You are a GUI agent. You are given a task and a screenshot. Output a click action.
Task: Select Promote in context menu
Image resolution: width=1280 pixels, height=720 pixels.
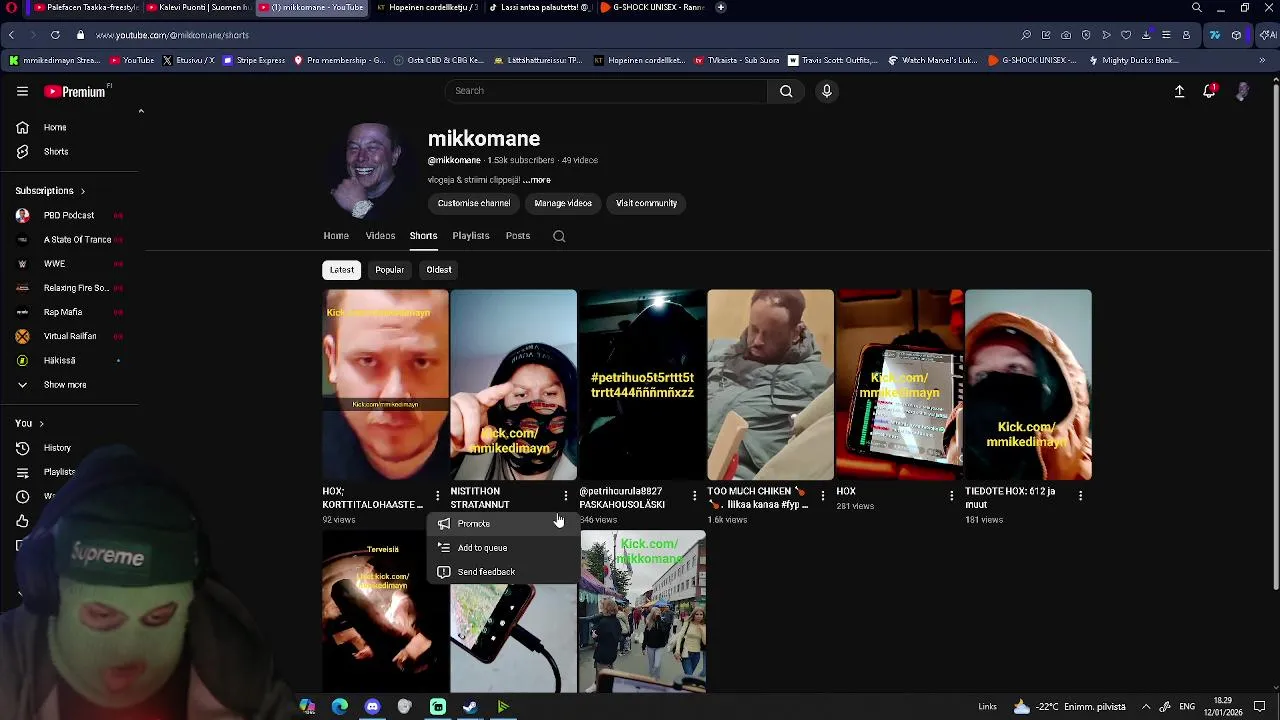(x=503, y=524)
